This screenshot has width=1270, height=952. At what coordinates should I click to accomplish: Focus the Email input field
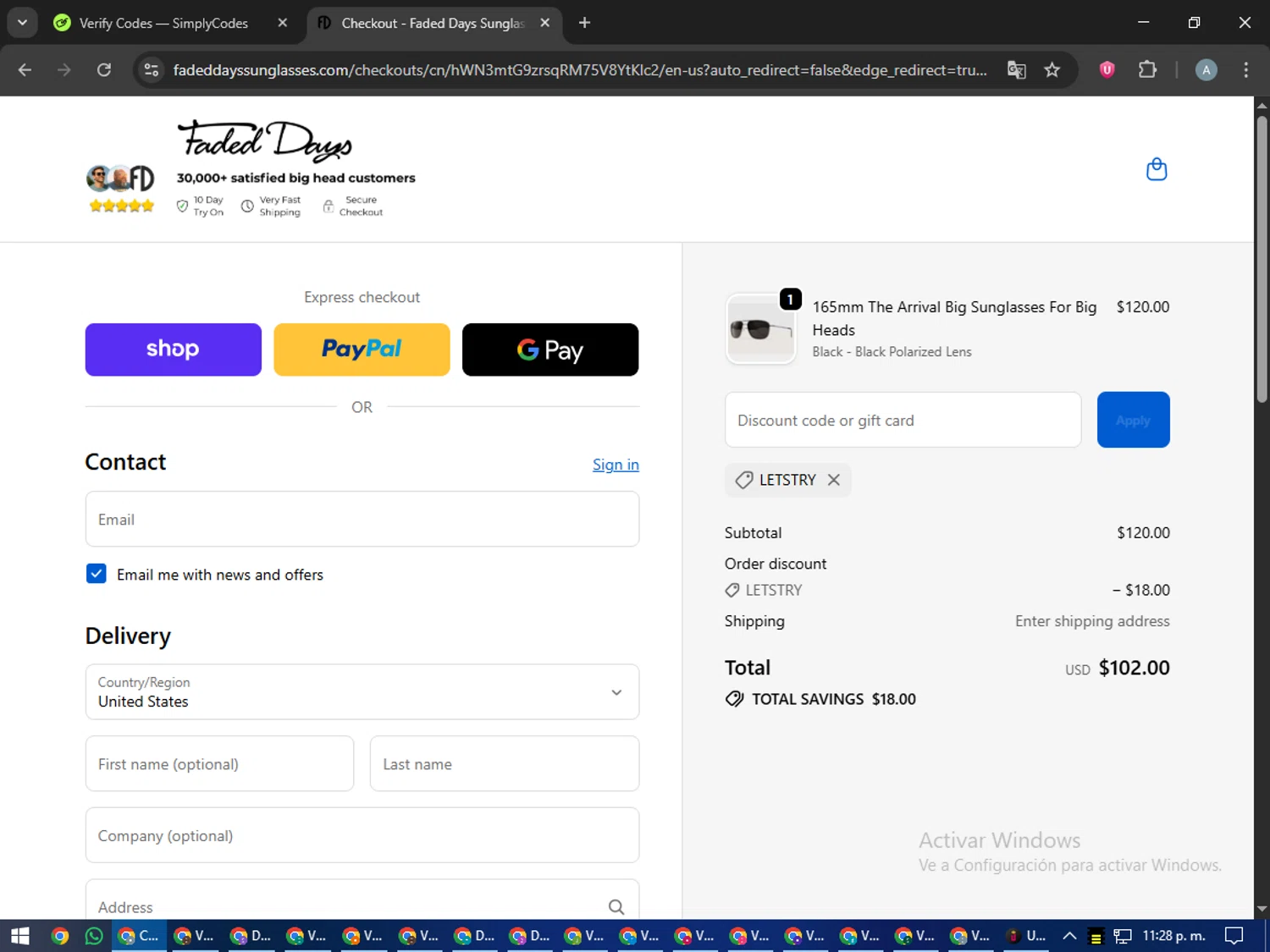point(362,519)
